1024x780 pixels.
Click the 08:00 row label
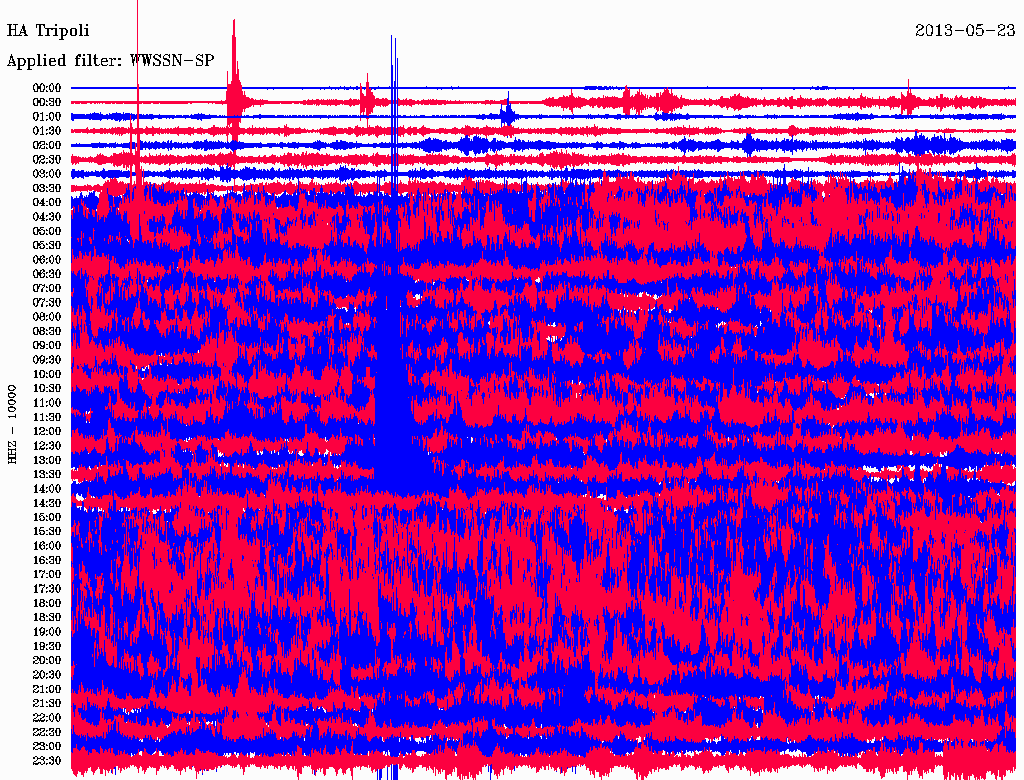(47, 317)
